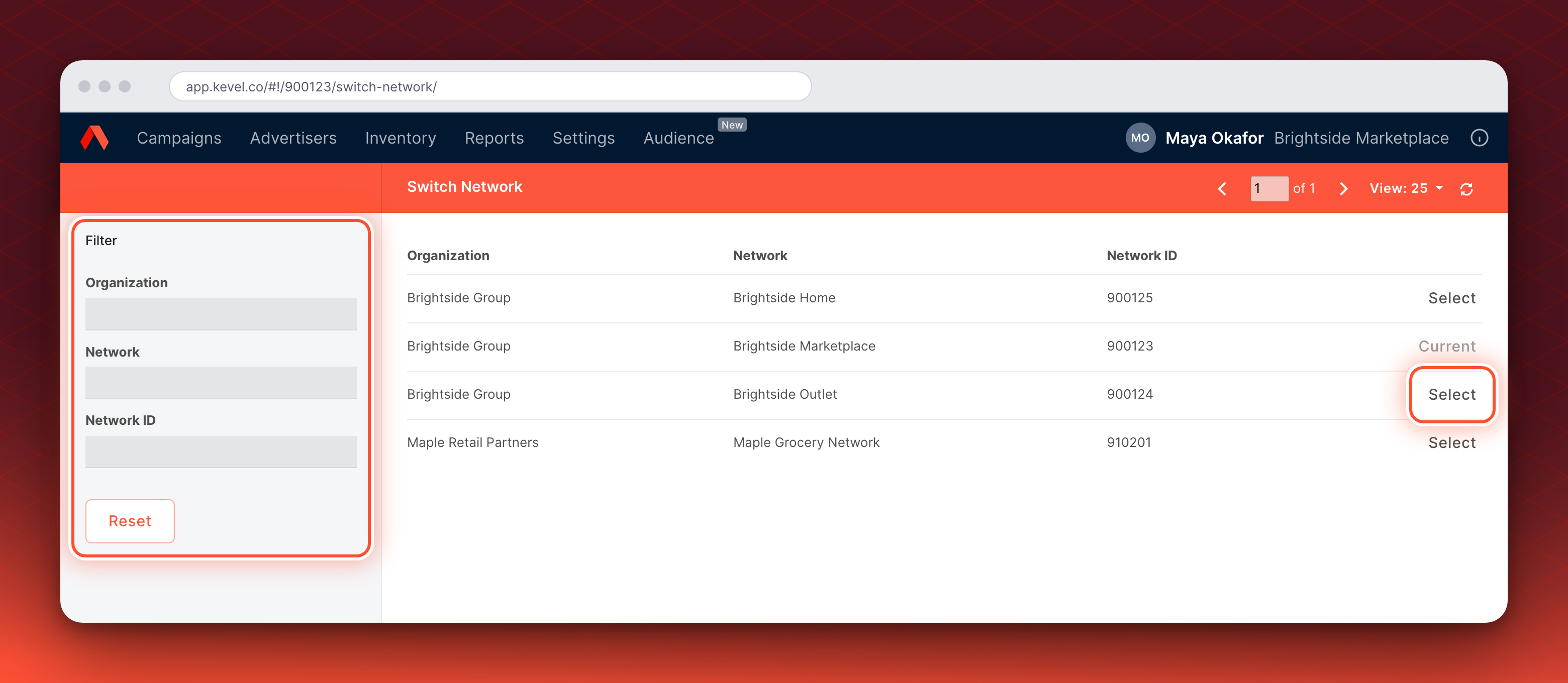Screen dimensions: 1568x683
Task: Open the Advertisers menu
Action: click(x=293, y=138)
